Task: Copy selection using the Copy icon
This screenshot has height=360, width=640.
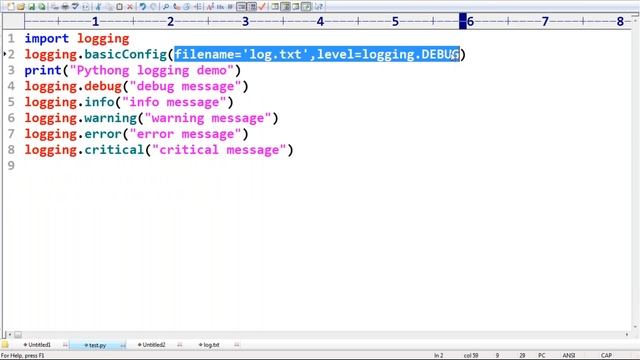Action: [109, 7]
